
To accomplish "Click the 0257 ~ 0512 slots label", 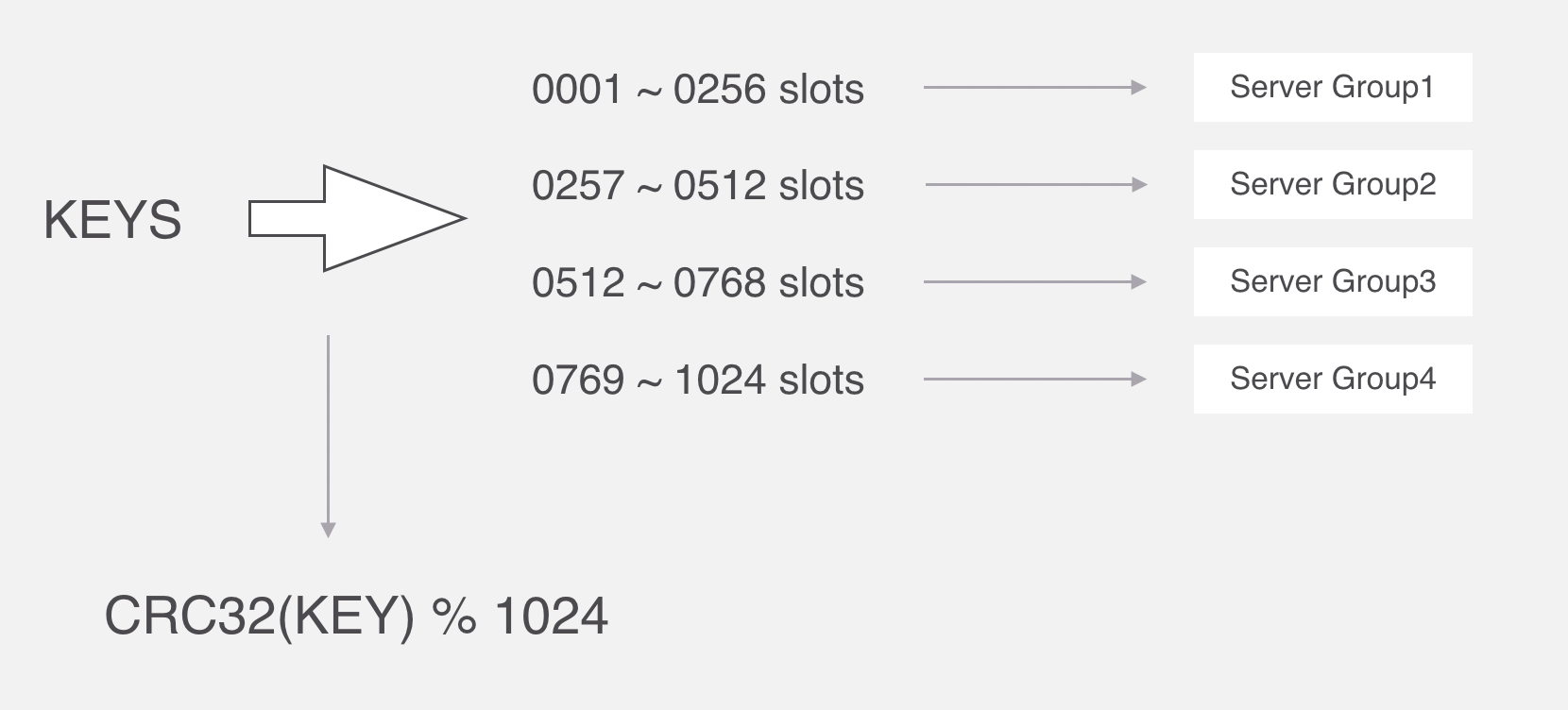I will tap(697, 186).
